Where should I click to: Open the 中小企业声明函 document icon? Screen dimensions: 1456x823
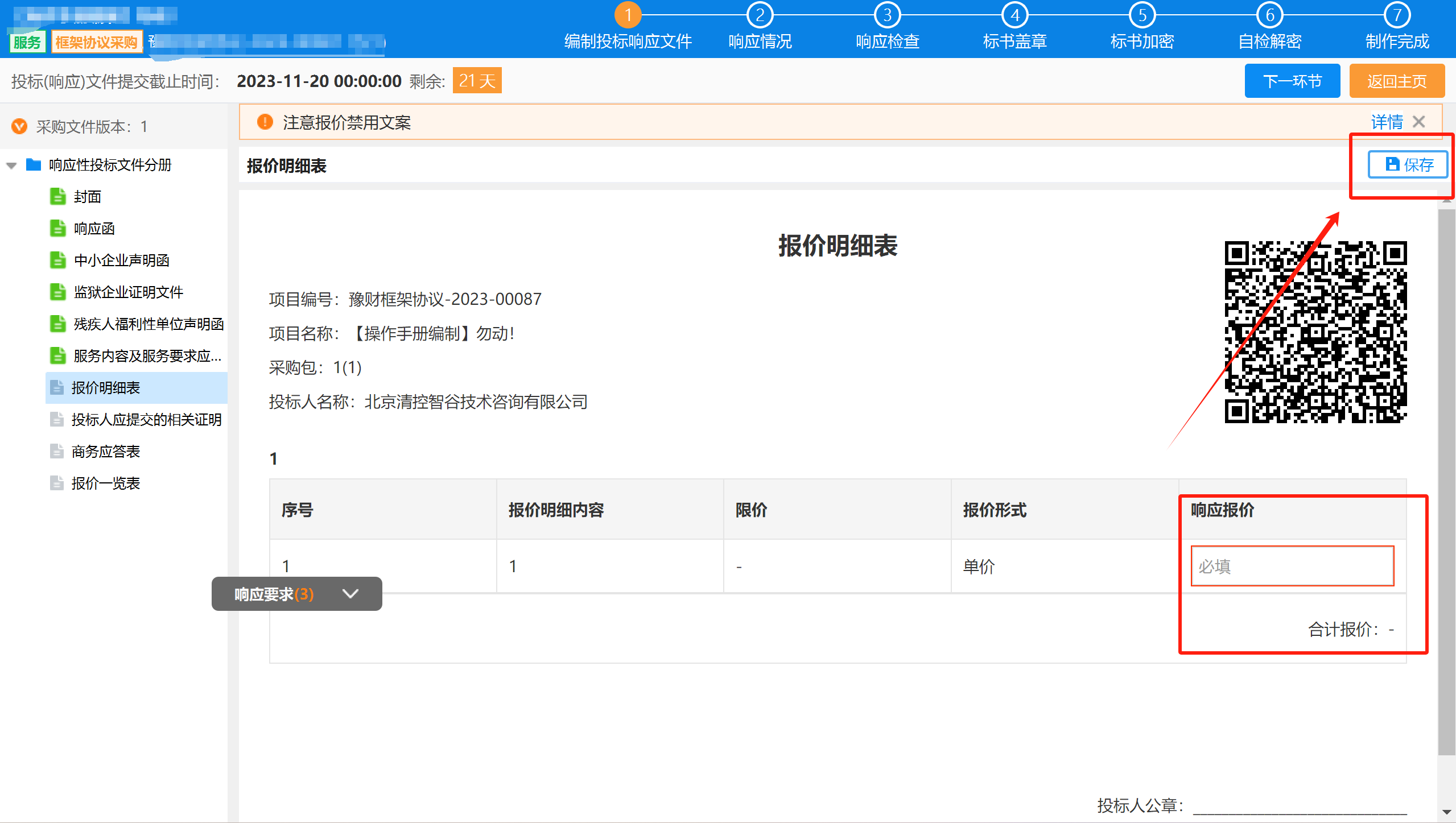[x=57, y=260]
